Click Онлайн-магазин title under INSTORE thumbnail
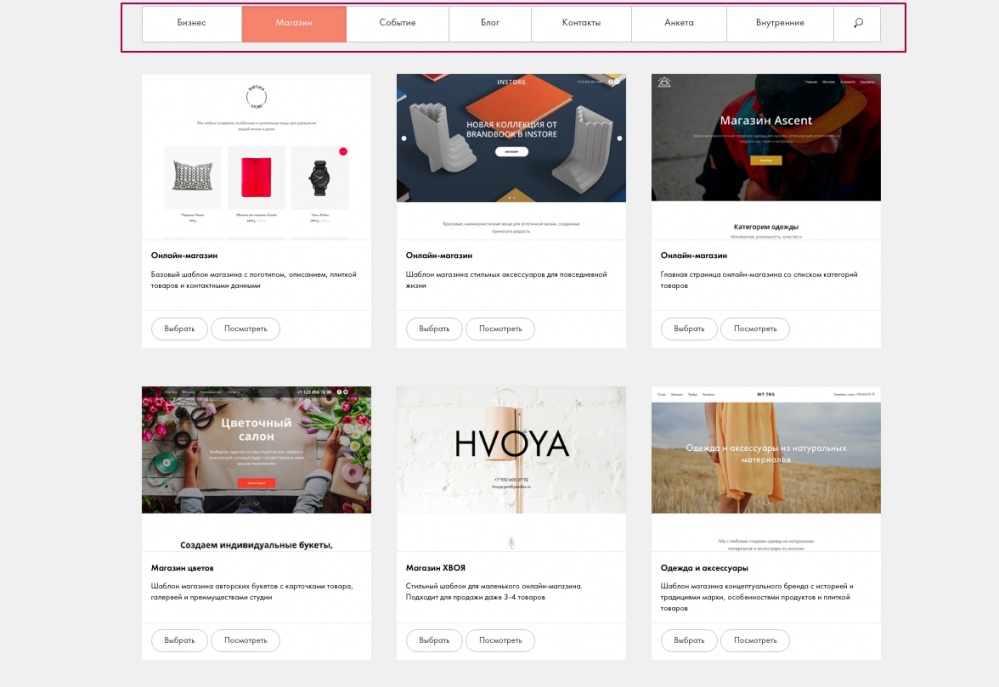This screenshot has width=999, height=687. [439, 256]
